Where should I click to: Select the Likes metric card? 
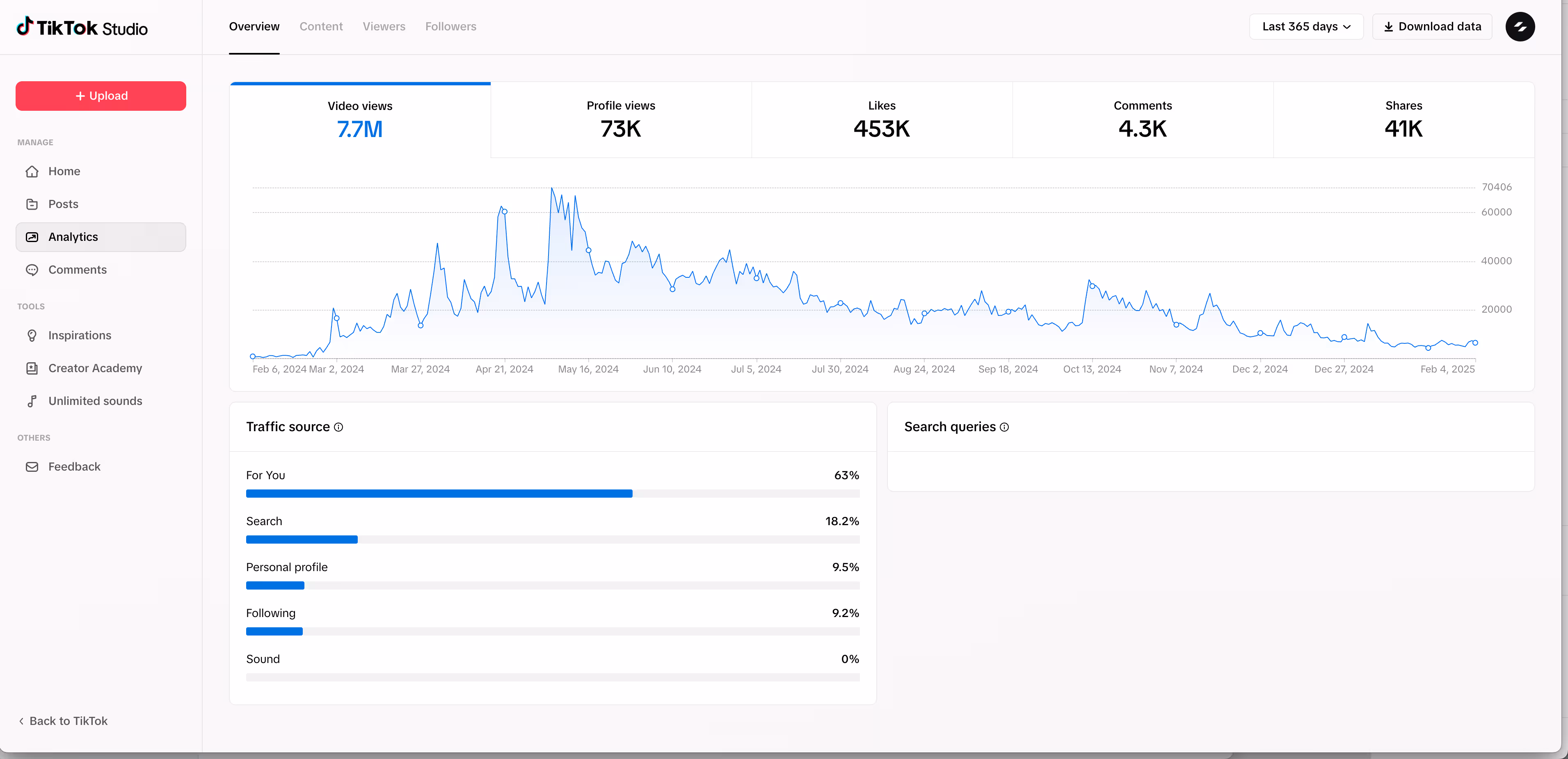pyautogui.click(x=881, y=120)
